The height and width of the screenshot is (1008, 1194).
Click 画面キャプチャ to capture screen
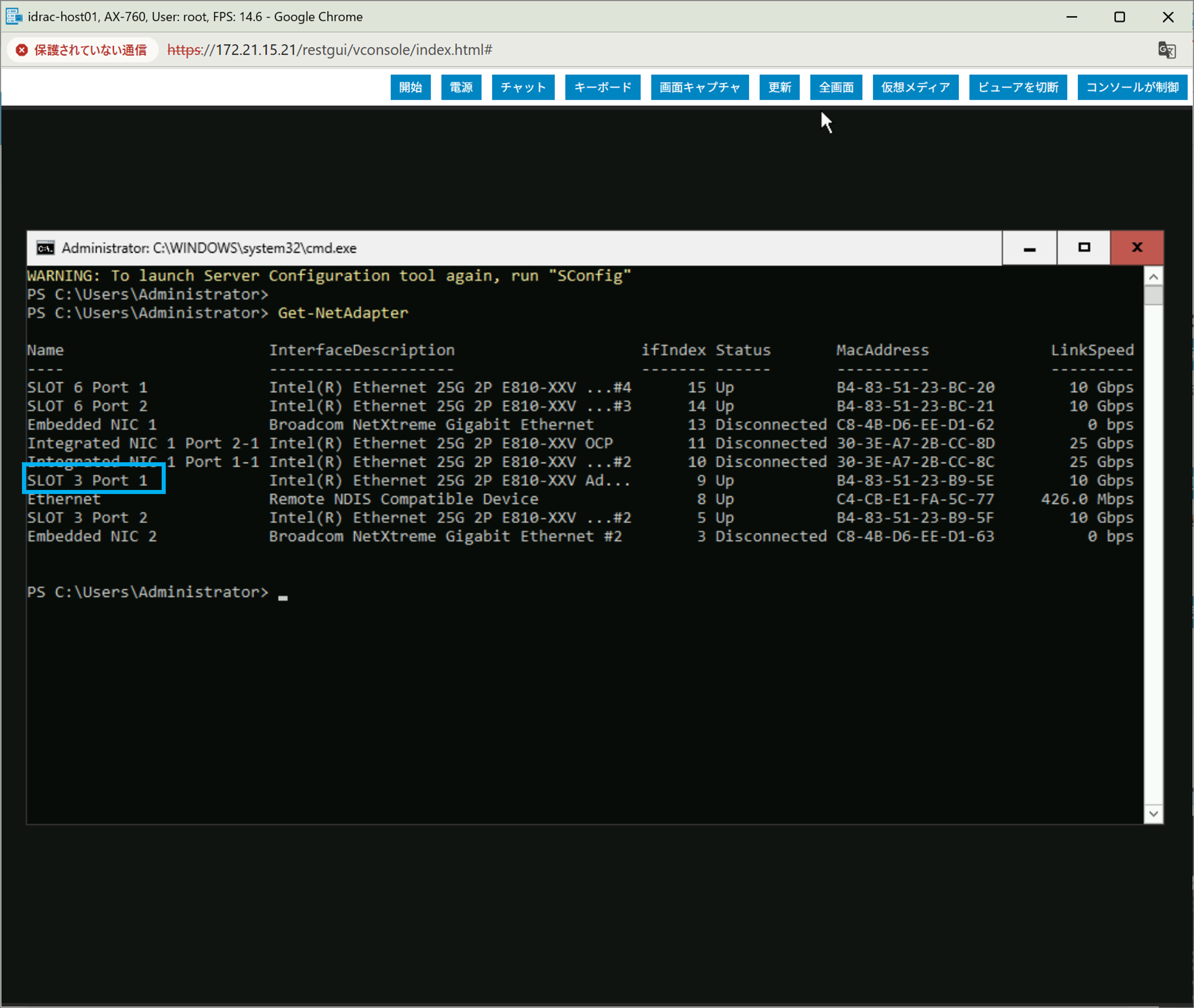(699, 88)
